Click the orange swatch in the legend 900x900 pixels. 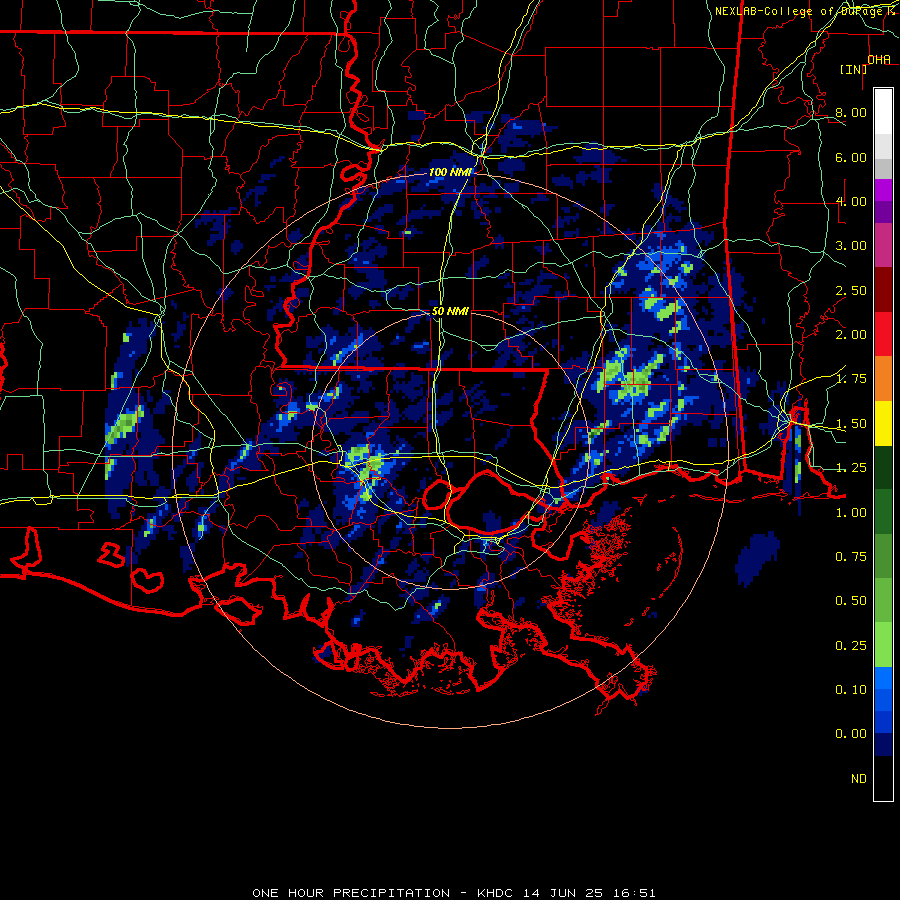pyautogui.click(x=883, y=379)
